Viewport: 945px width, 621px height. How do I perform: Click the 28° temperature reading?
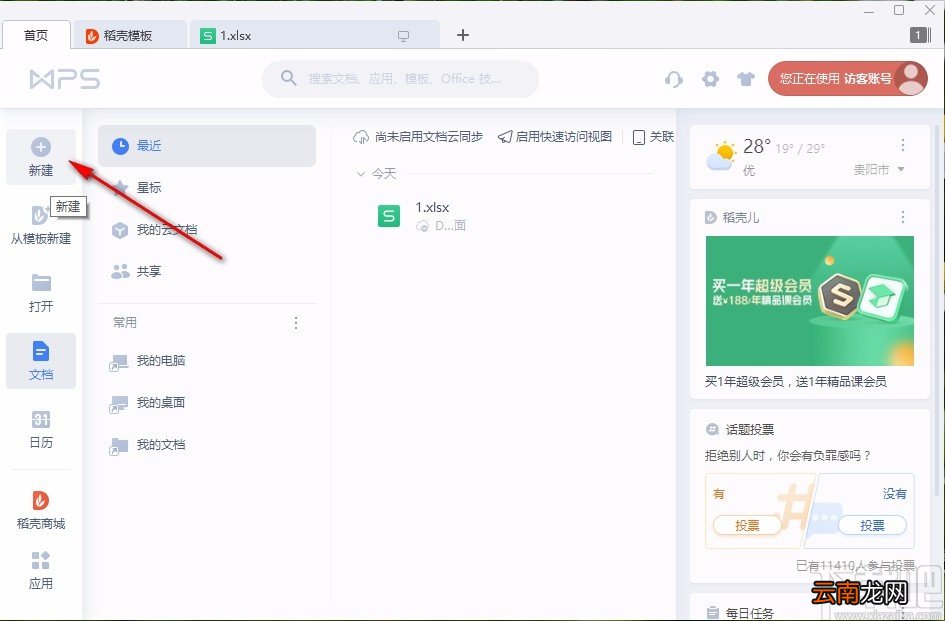pos(756,146)
